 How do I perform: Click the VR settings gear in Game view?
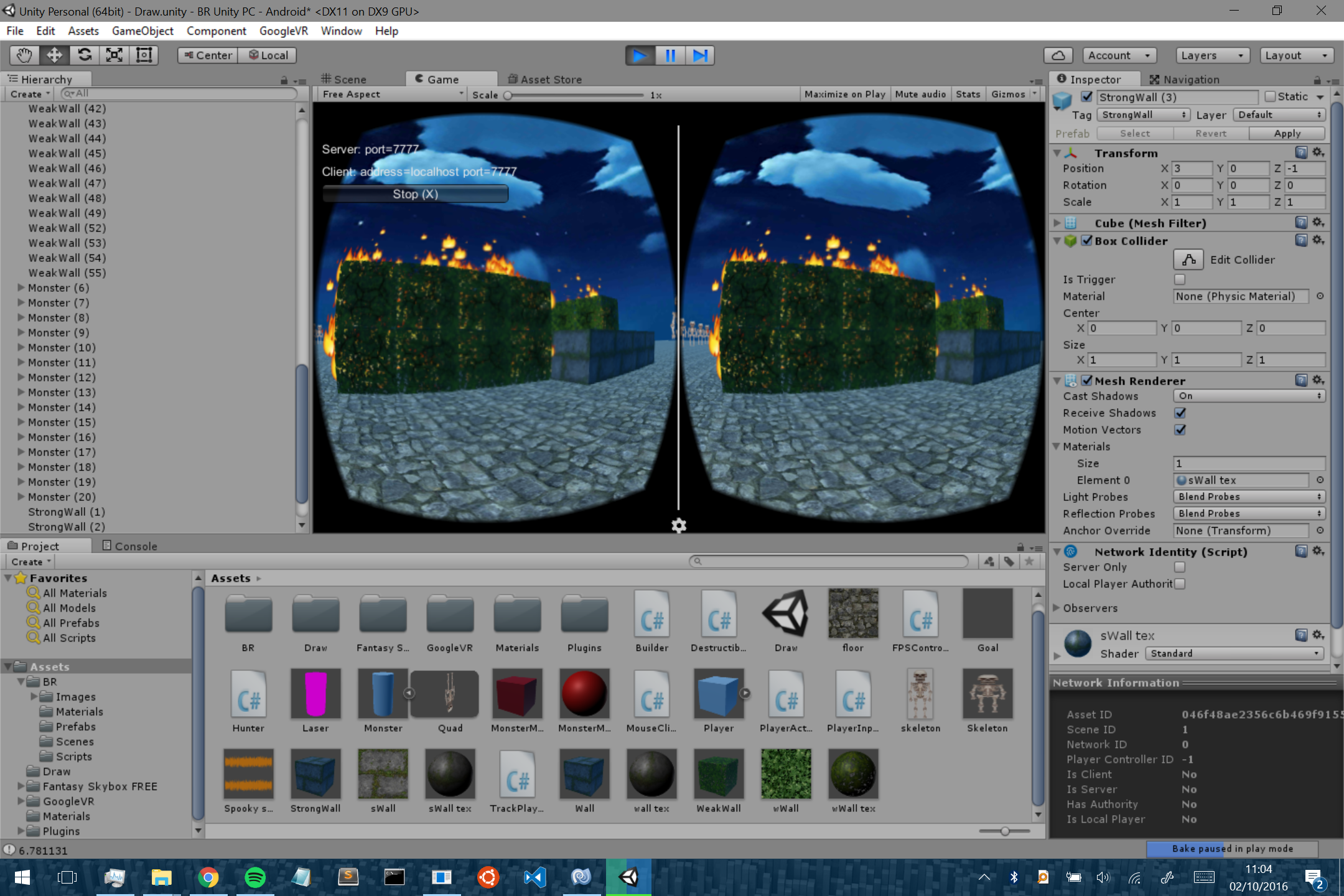(678, 526)
